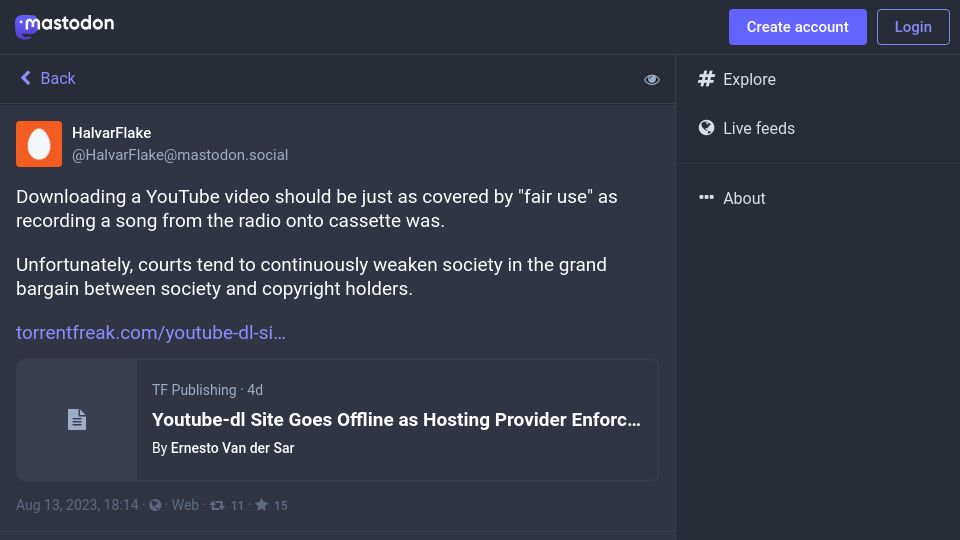960x540 pixels.
Task: Click the boost count icon showing 11
Action: [x=227, y=505]
